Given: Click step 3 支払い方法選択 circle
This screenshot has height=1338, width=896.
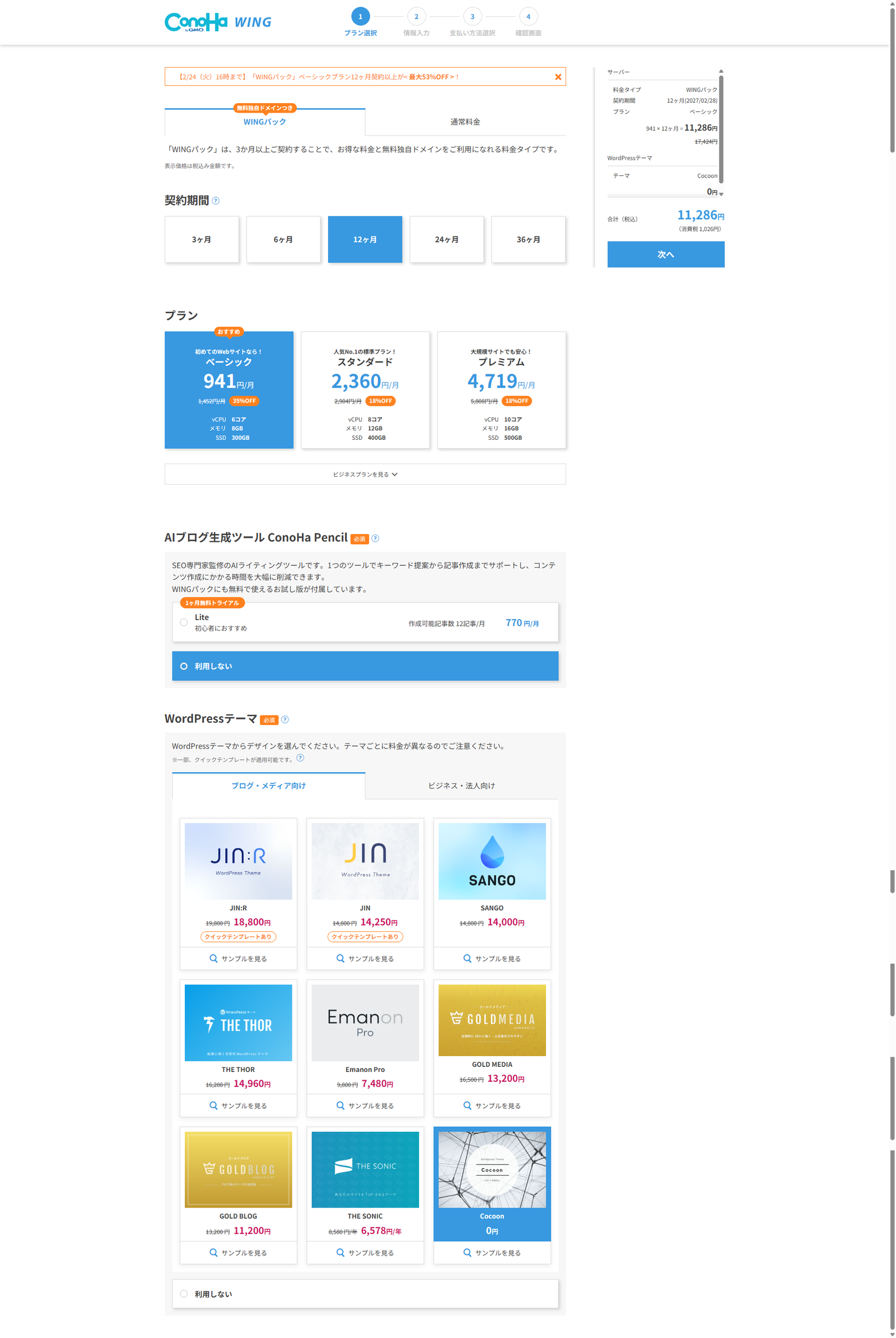Looking at the screenshot, I should (x=472, y=17).
